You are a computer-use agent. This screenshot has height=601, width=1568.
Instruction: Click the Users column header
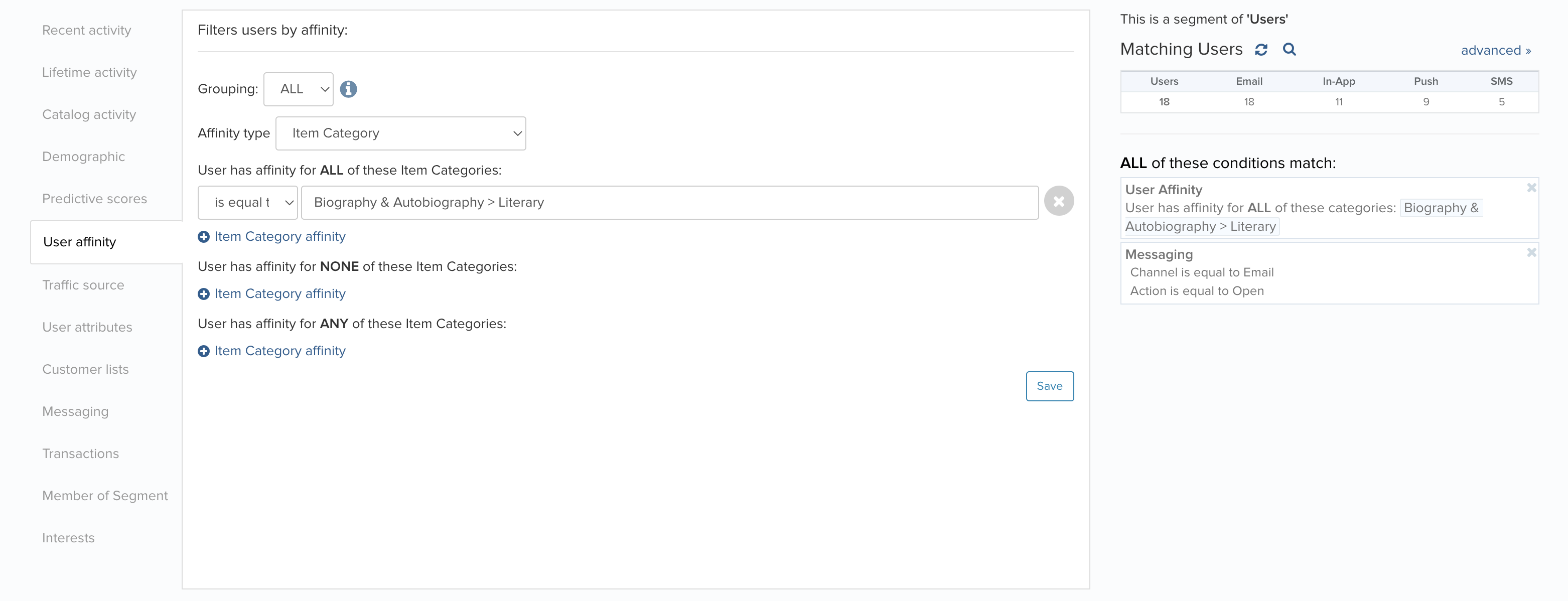(x=1164, y=81)
